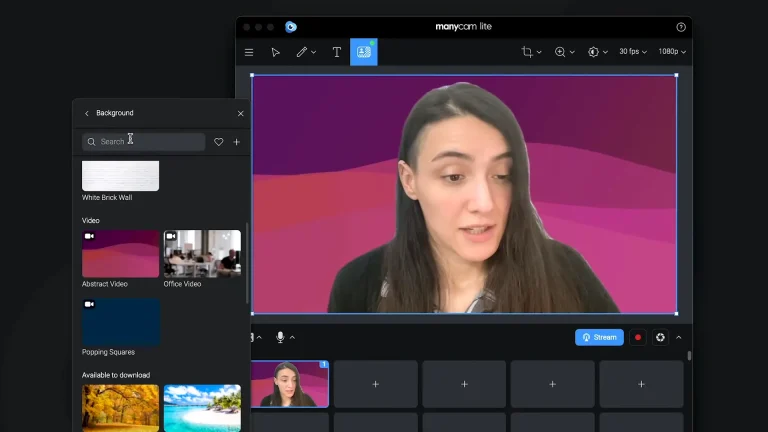Open the hamburger menu in ManyCam toolbar

[249, 52]
